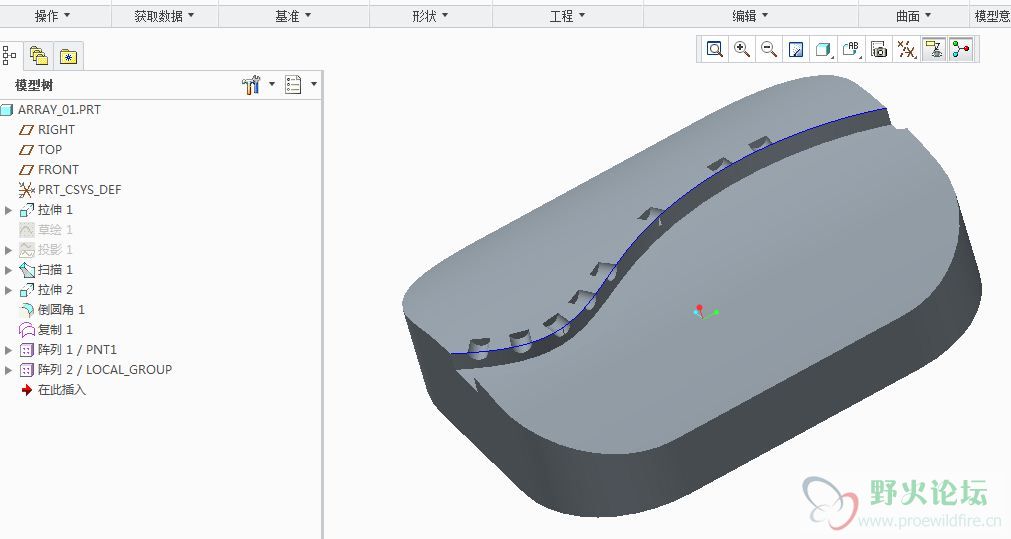Switch to the Favorites navigator tab

pyautogui.click(x=68, y=56)
